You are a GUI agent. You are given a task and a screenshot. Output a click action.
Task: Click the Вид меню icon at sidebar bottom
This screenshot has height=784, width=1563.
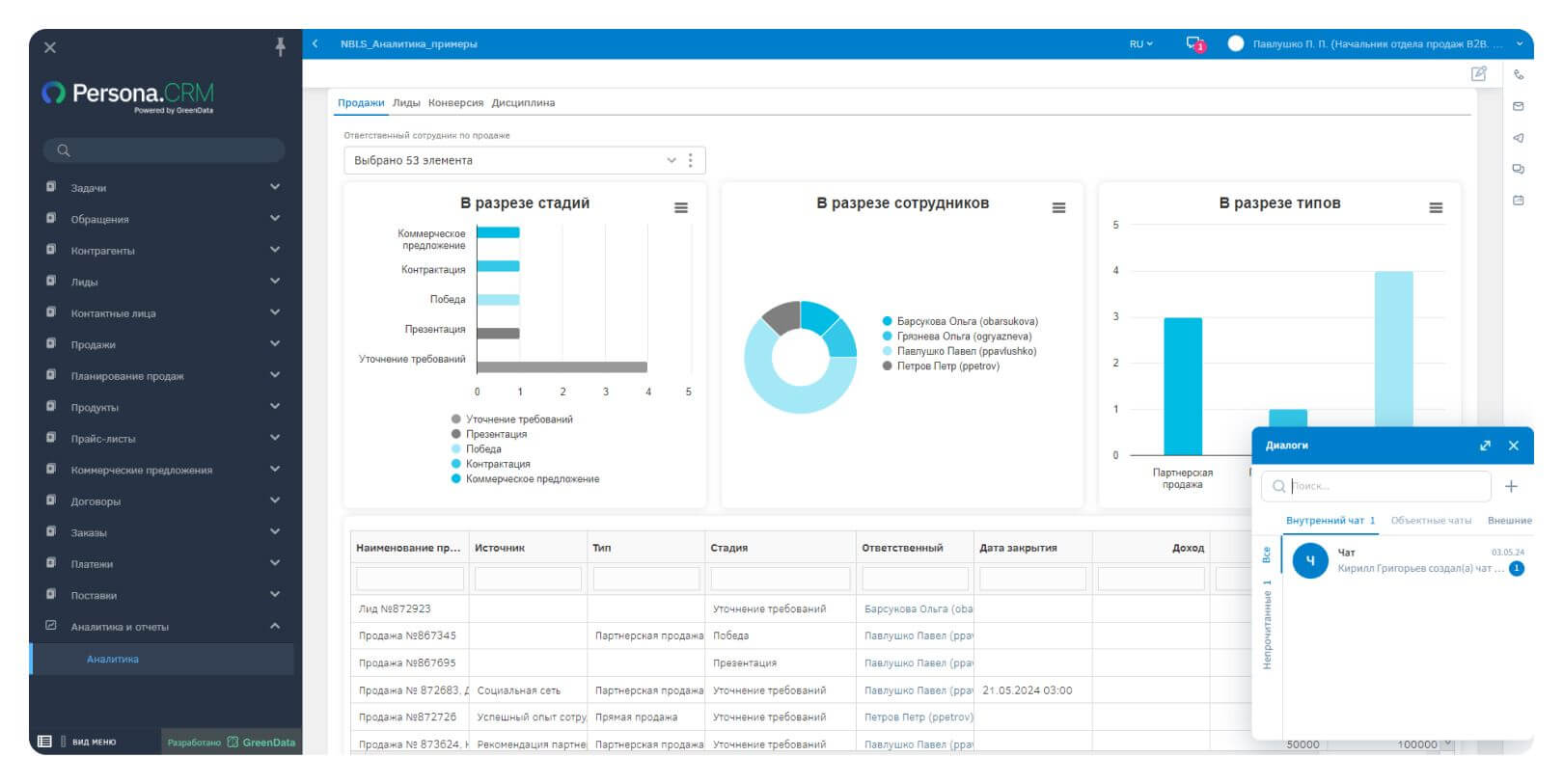tap(44, 742)
